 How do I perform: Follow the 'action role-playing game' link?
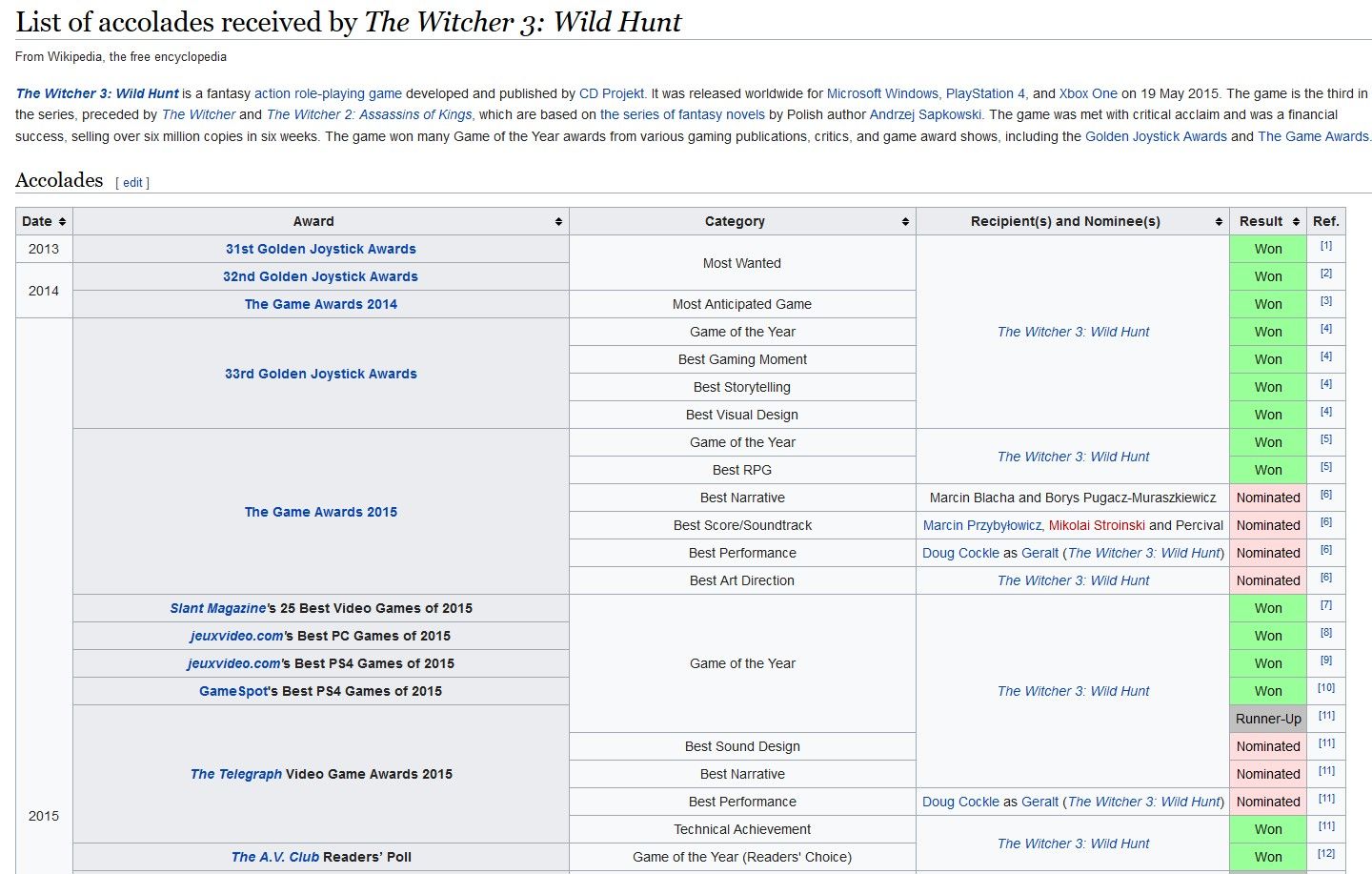[328, 93]
